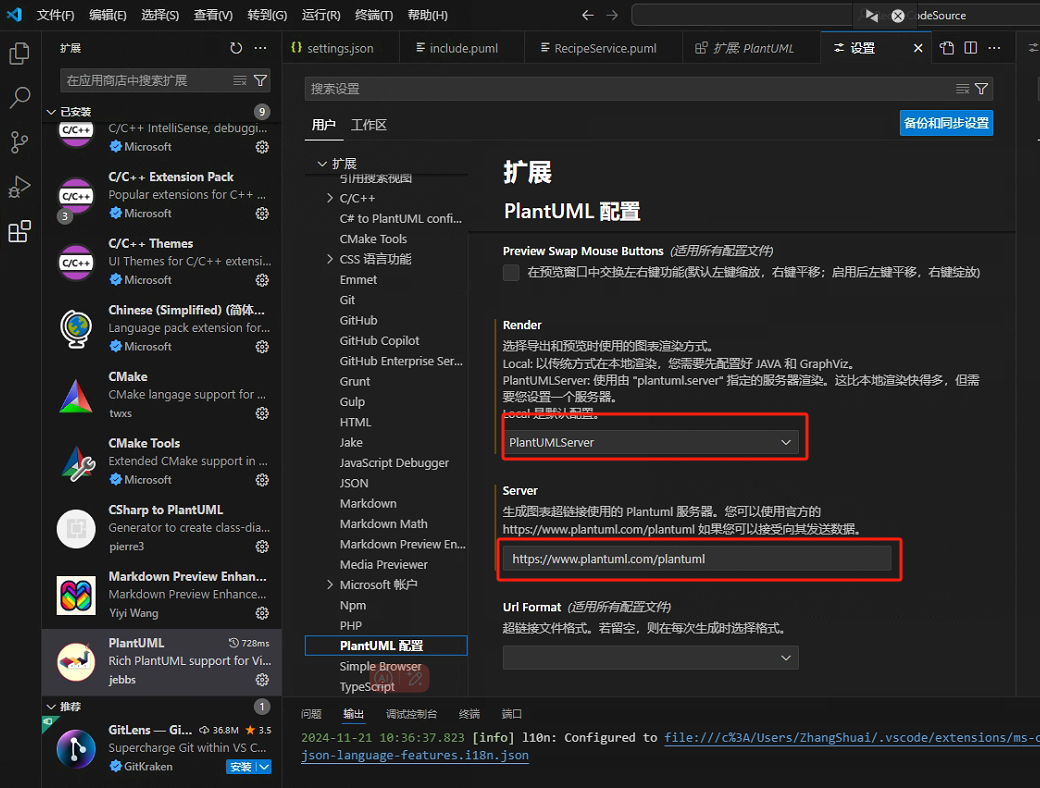Open the Render dropdown showing PlantUMLServer

[651, 442]
